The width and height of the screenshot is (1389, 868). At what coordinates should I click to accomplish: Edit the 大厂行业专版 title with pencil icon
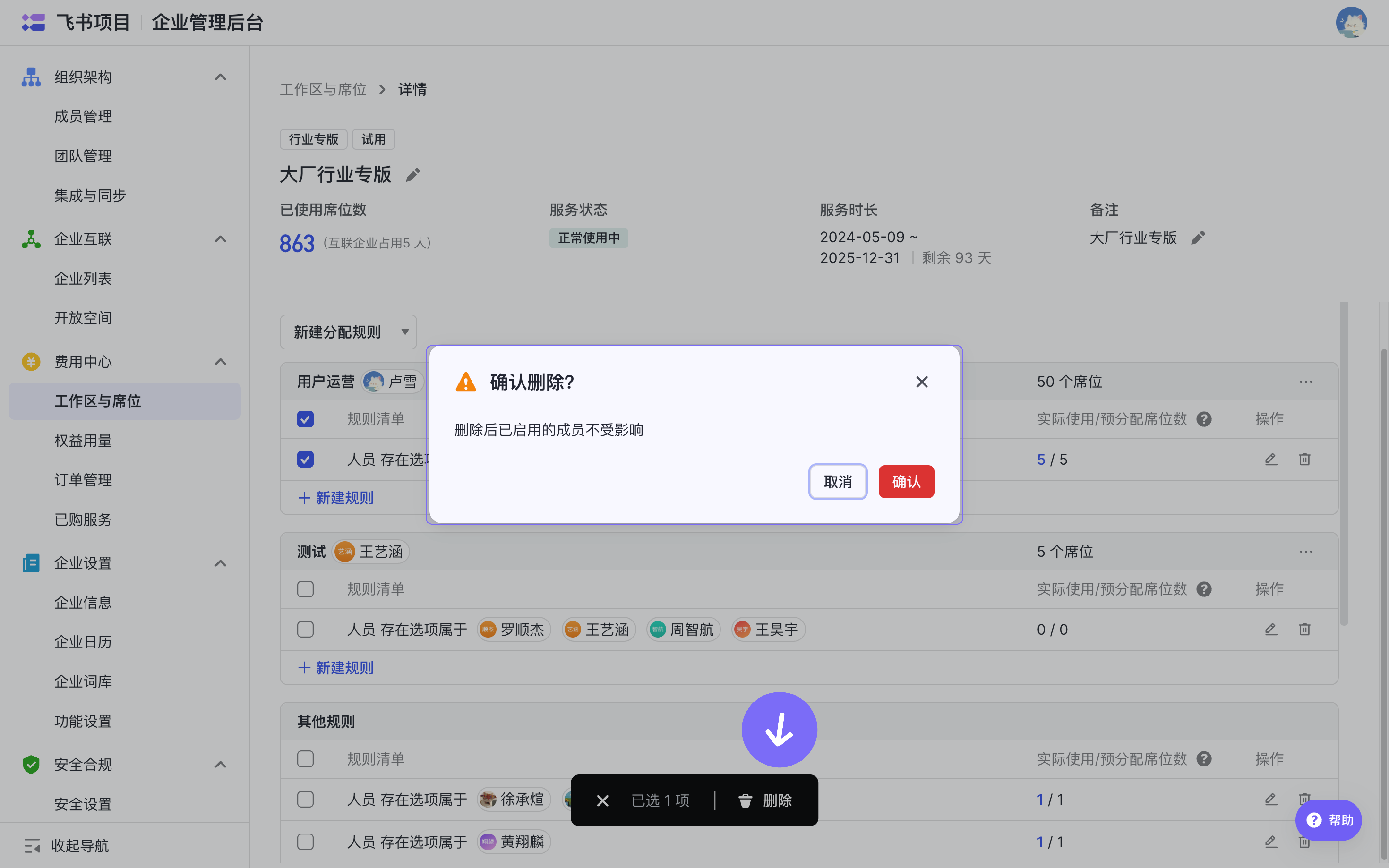click(x=413, y=174)
